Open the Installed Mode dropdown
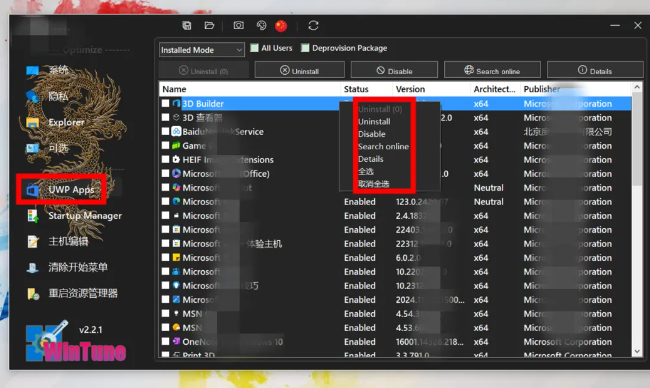The height and width of the screenshot is (388, 650). [201, 50]
